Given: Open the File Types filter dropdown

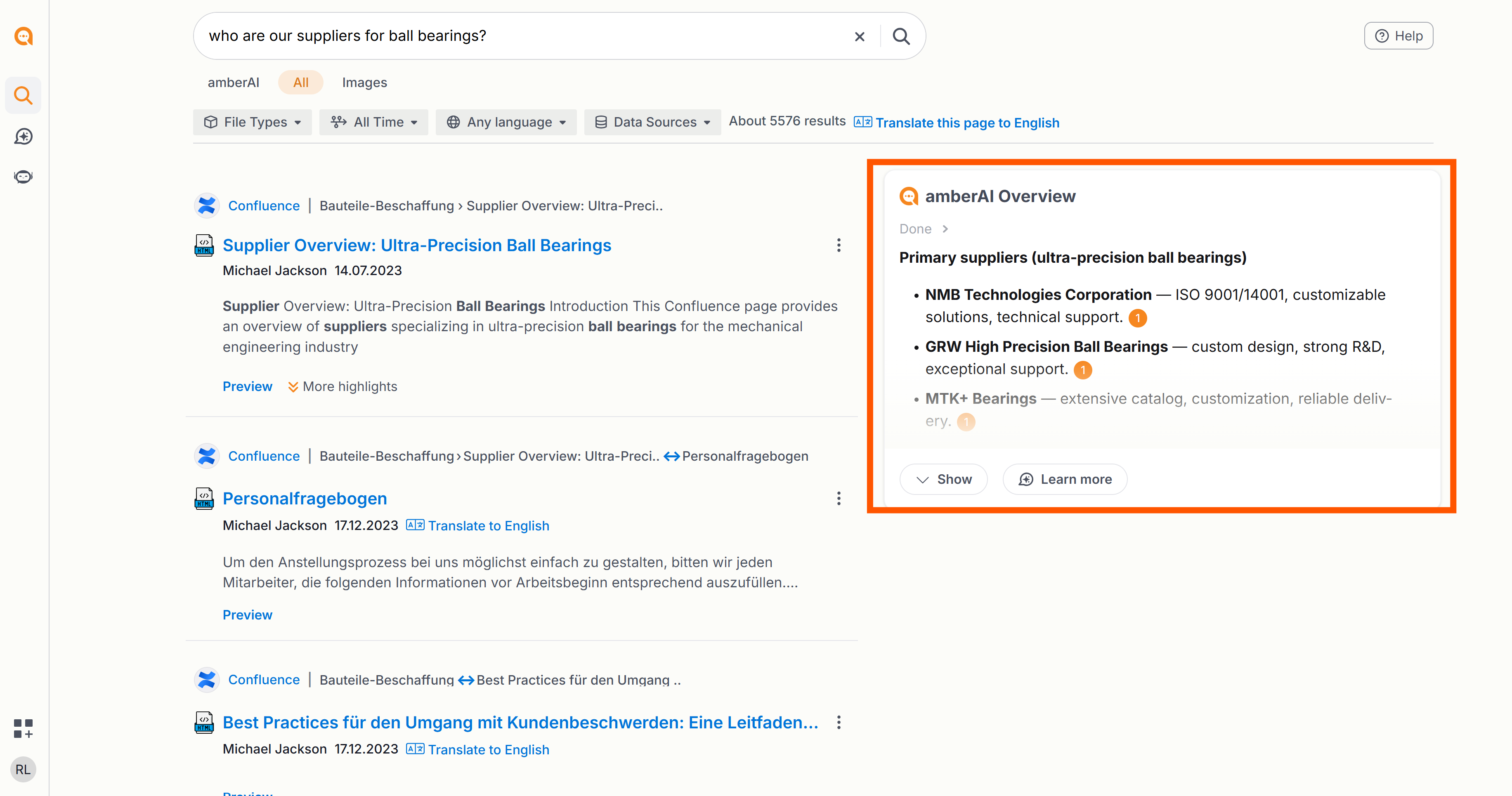Looking at the screenshot, I should [x=253, y=122].
